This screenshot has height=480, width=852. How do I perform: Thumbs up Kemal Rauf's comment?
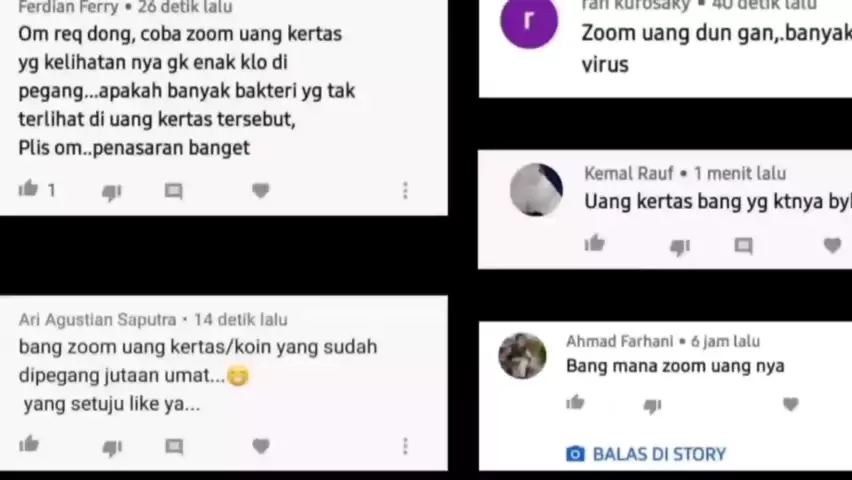click(x=594, y=243)
